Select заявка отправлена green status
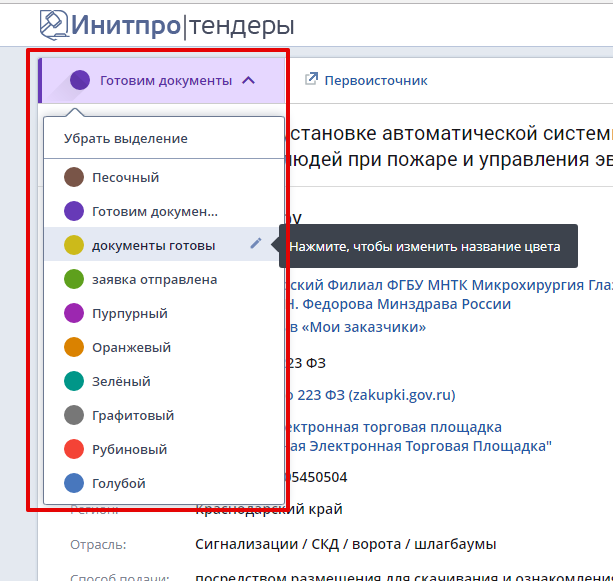The image size is (613, 581). click(x=154, y=280)
